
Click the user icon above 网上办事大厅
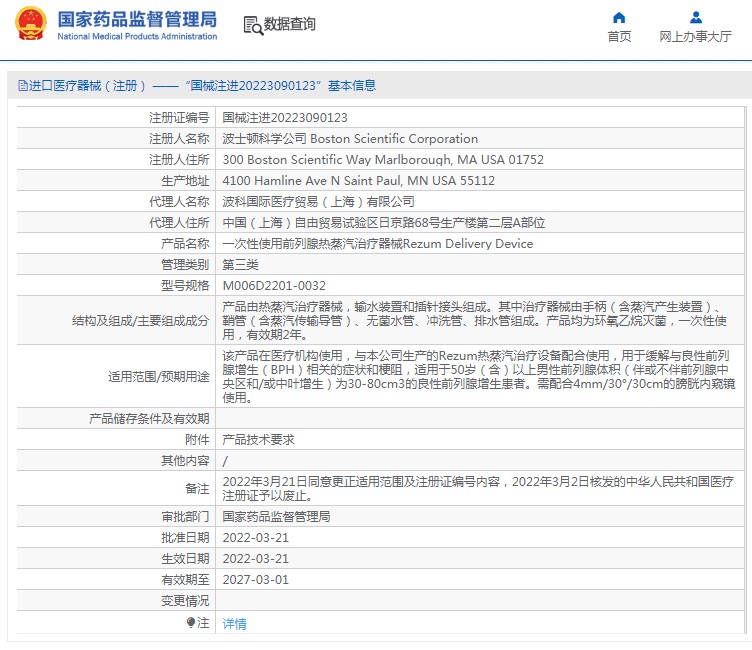(x=695, y=18)
